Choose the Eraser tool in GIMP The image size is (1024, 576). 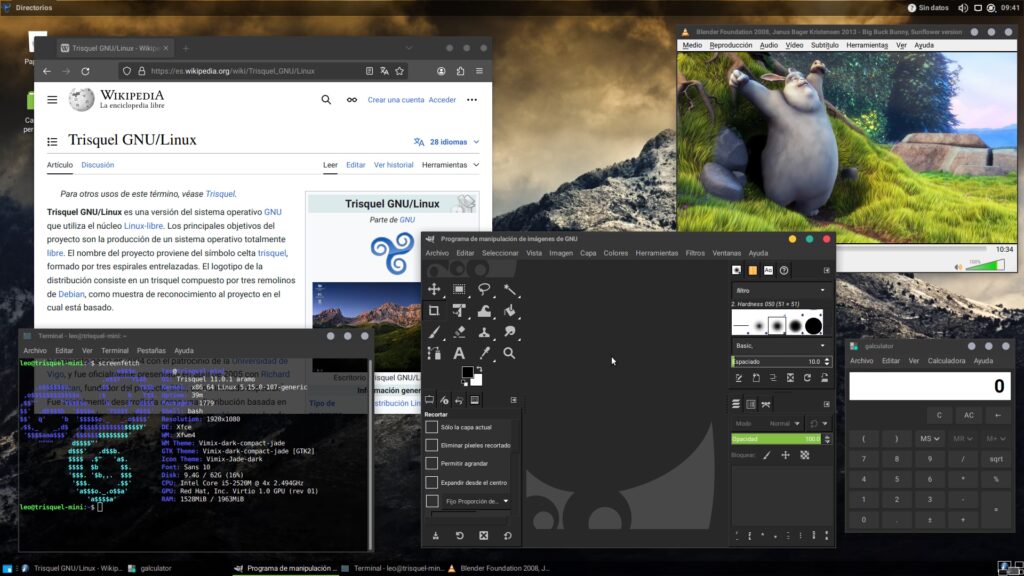click(x=459, y=332)
